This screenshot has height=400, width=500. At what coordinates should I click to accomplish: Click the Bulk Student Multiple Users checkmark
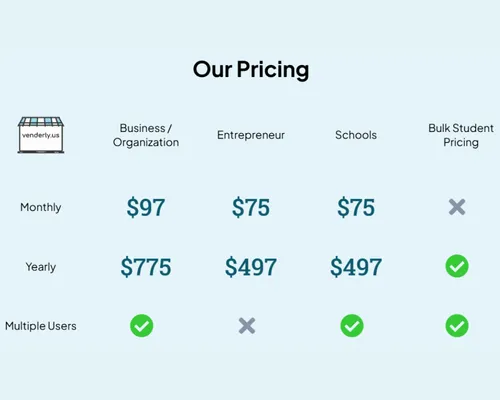[x=457, y=326]
